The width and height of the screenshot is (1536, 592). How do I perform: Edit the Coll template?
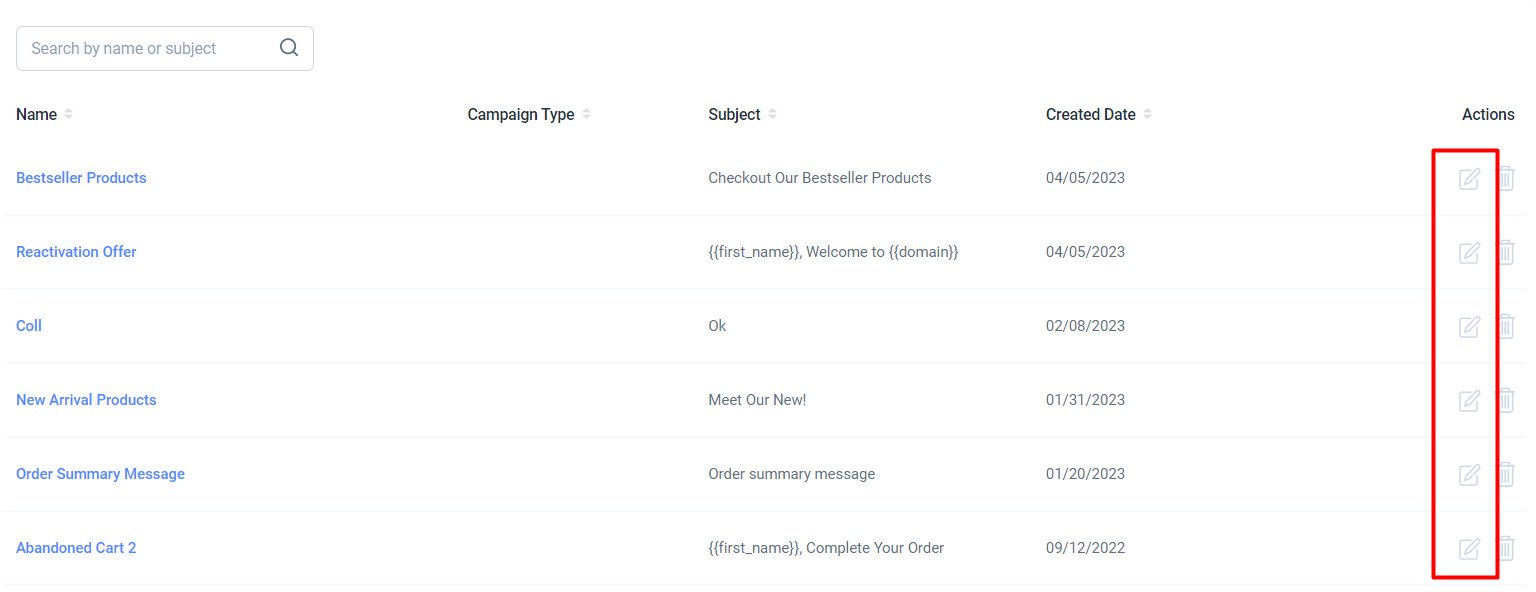1469,326
